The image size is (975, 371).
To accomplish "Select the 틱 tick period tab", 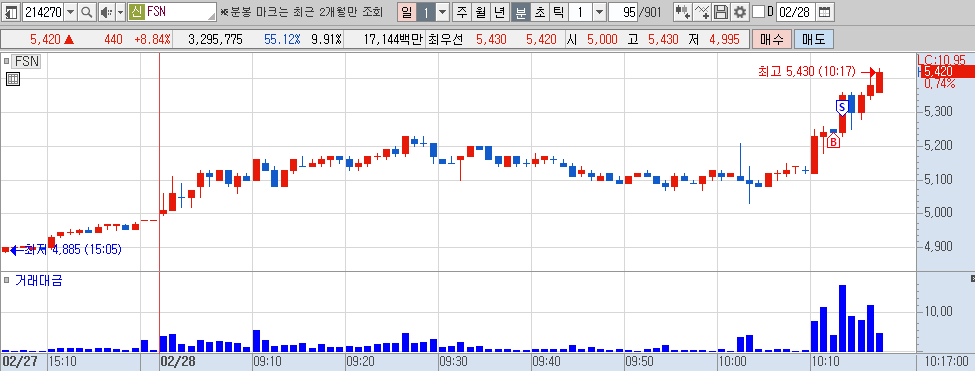I will (x=558, y=12).
